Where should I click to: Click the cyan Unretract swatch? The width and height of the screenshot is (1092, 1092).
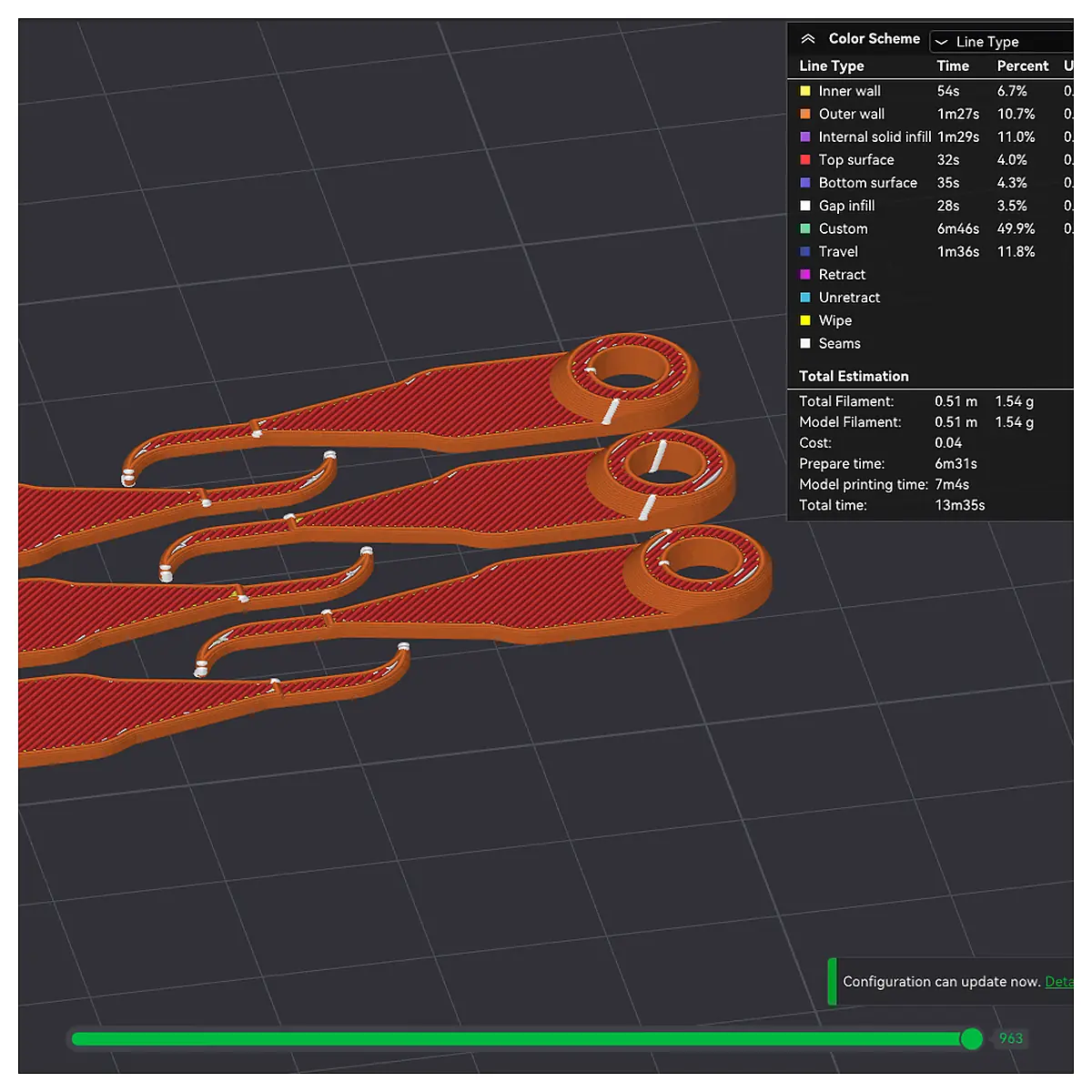(x=805, y=298)
